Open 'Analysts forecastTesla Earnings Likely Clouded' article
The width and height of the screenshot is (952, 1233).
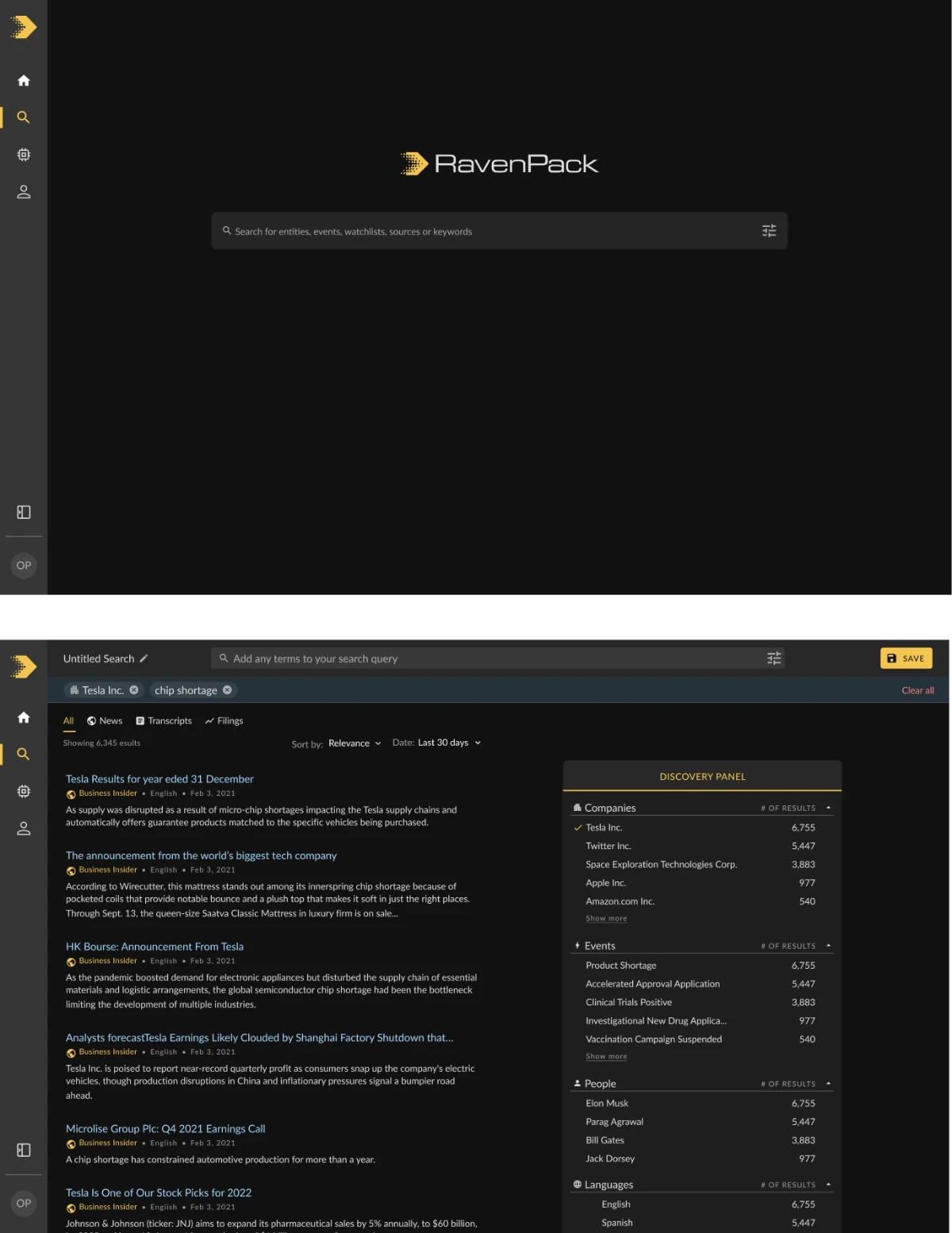pos(259,1038)
